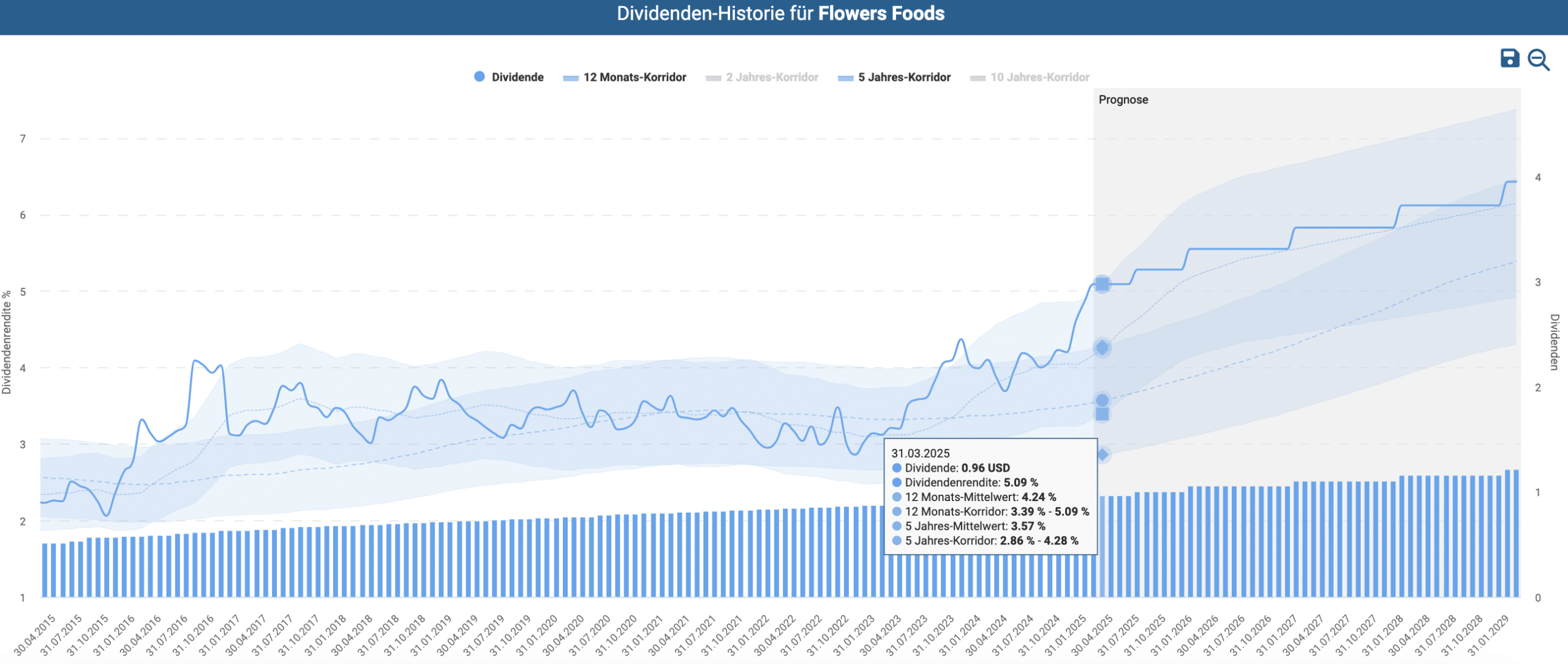
Task: Click the save chart floppy disk icon
Action: (1510, 58)
